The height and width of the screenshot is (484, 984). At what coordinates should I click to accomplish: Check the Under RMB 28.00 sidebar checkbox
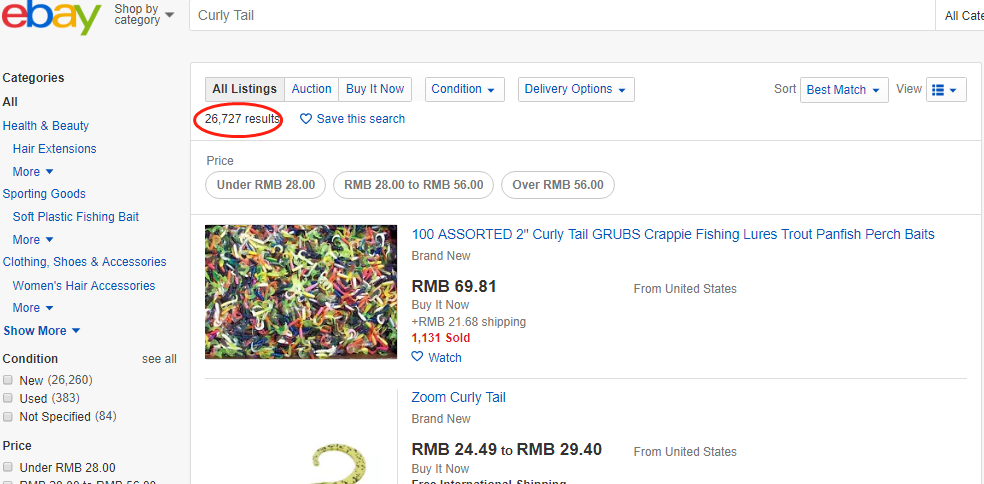[x=8, y=467]
